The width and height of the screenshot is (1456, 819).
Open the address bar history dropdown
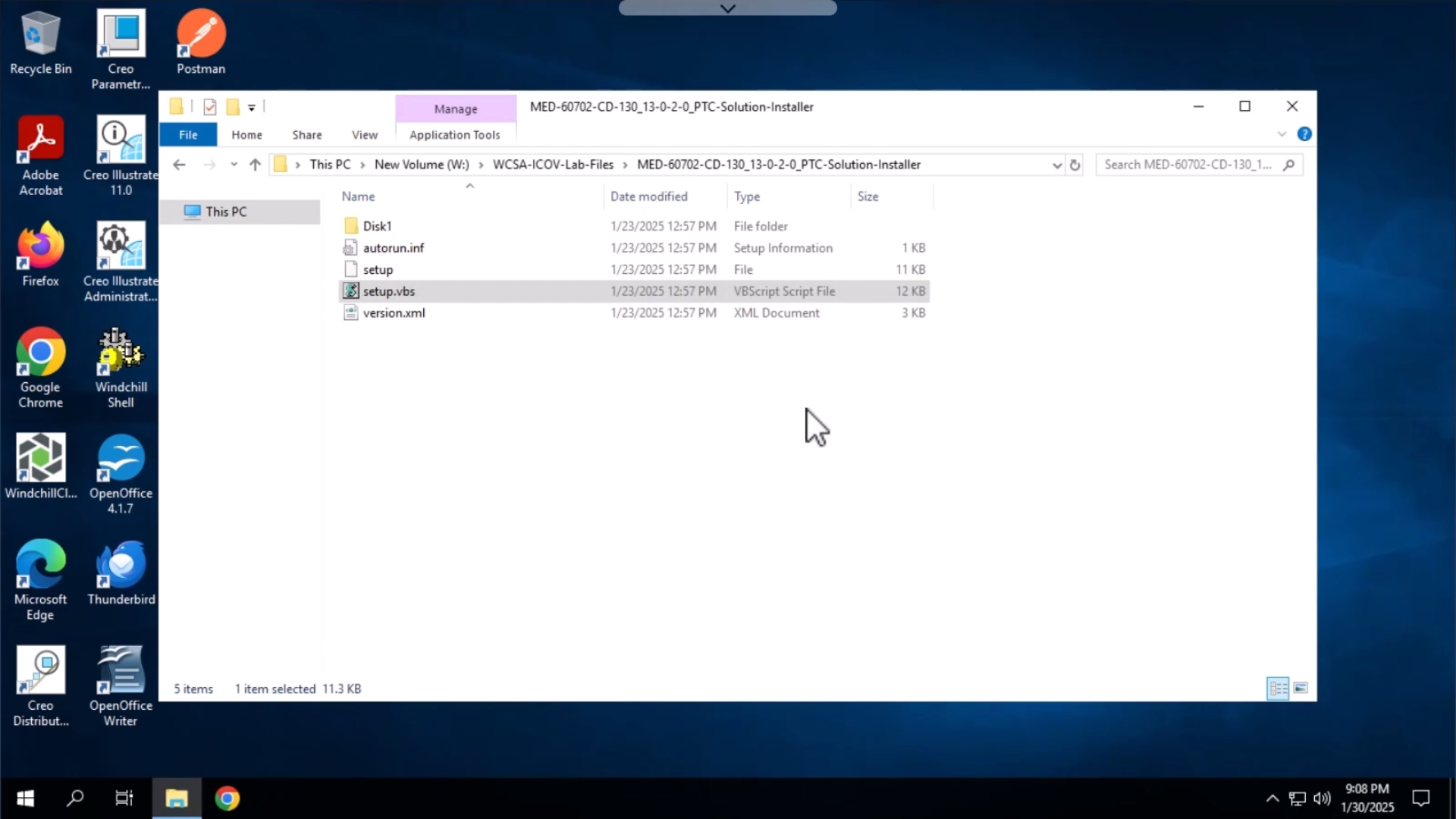pos(1056,165)
